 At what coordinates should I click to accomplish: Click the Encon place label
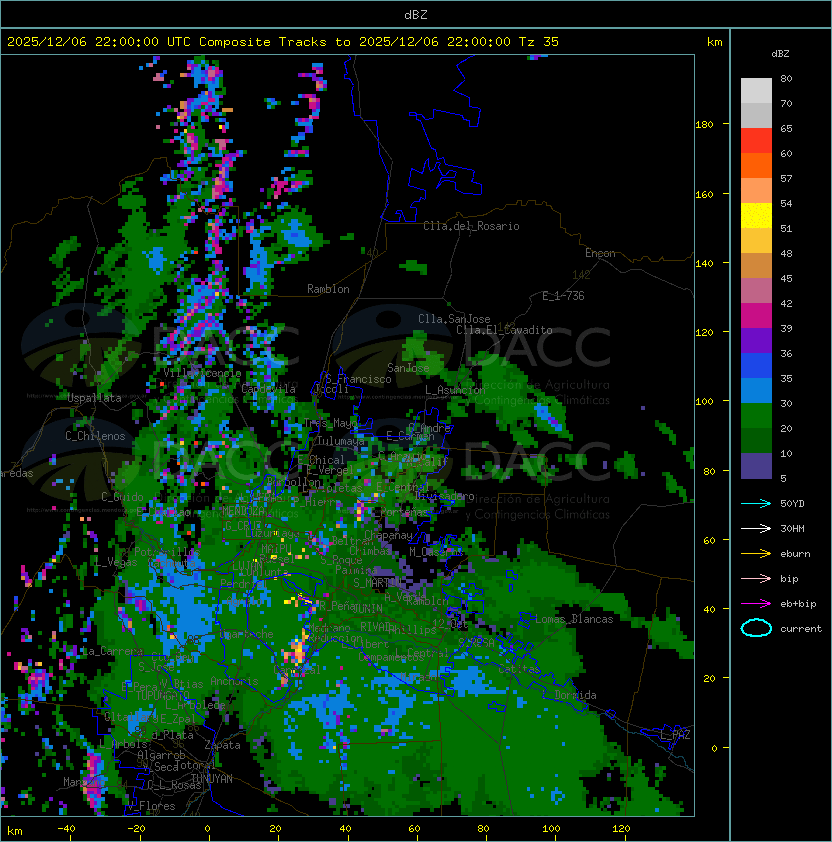[x=600, y=253]
